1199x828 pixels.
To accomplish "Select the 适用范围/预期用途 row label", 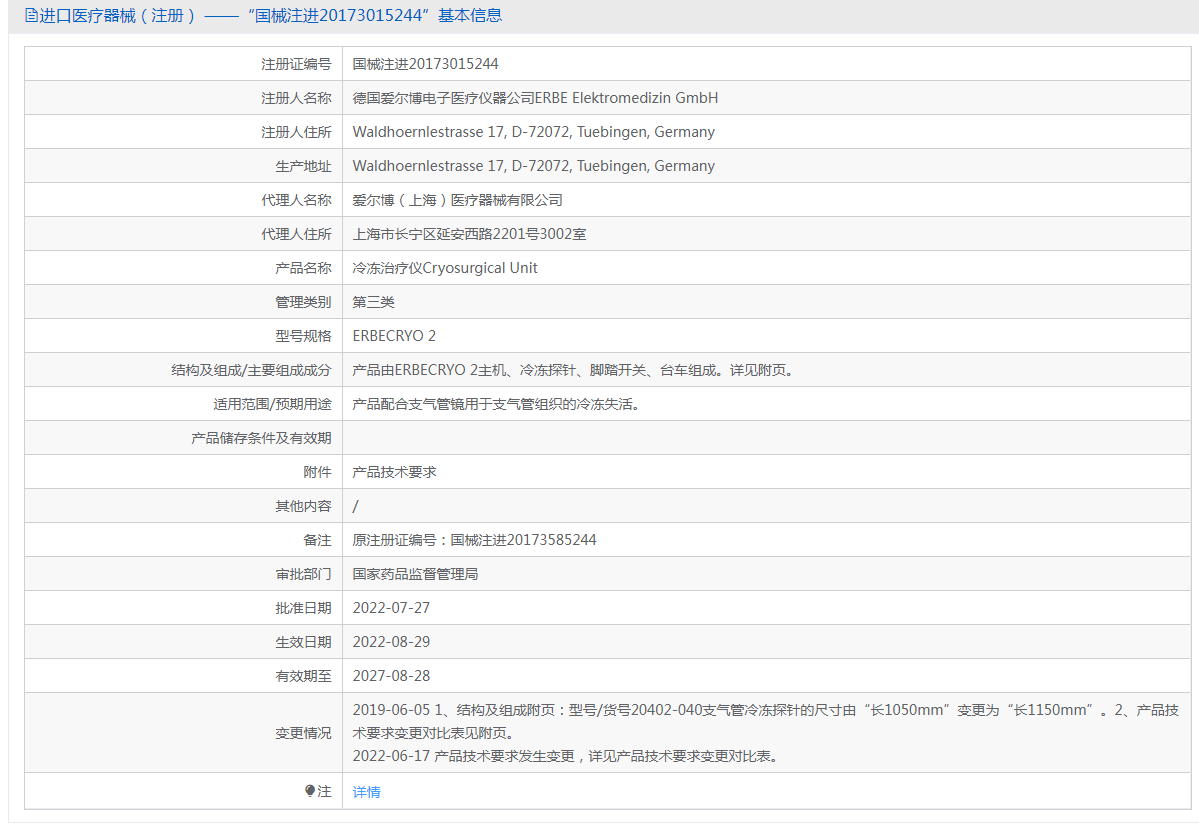I will pos(272,404).
